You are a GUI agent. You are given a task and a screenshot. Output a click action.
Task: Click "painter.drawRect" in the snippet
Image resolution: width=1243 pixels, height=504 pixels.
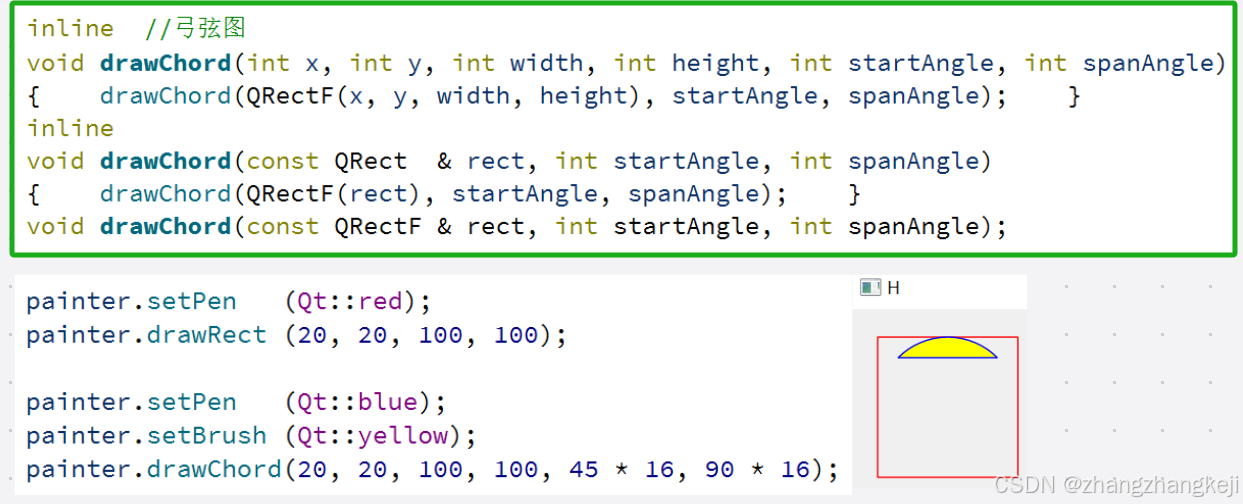tap(147, 335)
